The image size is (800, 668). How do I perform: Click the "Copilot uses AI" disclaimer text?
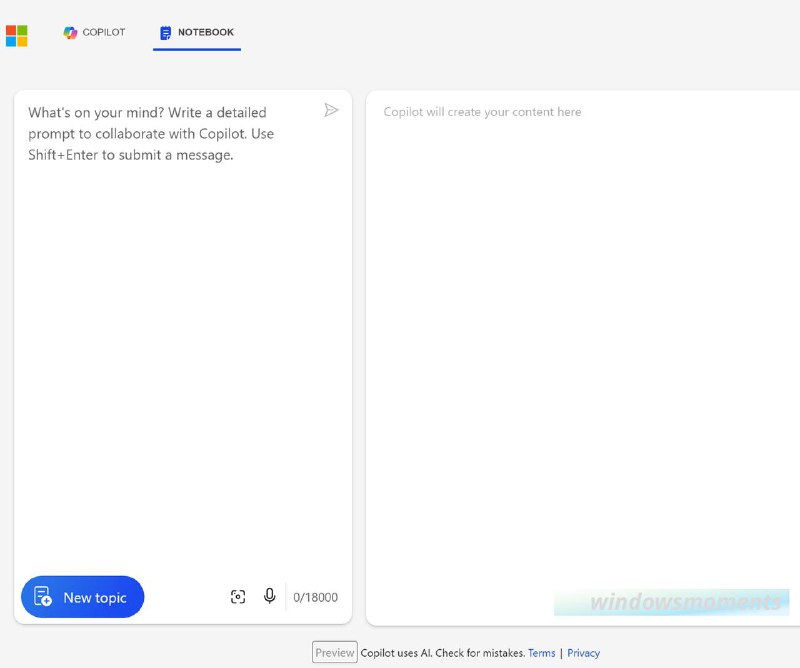pos(443,653)
